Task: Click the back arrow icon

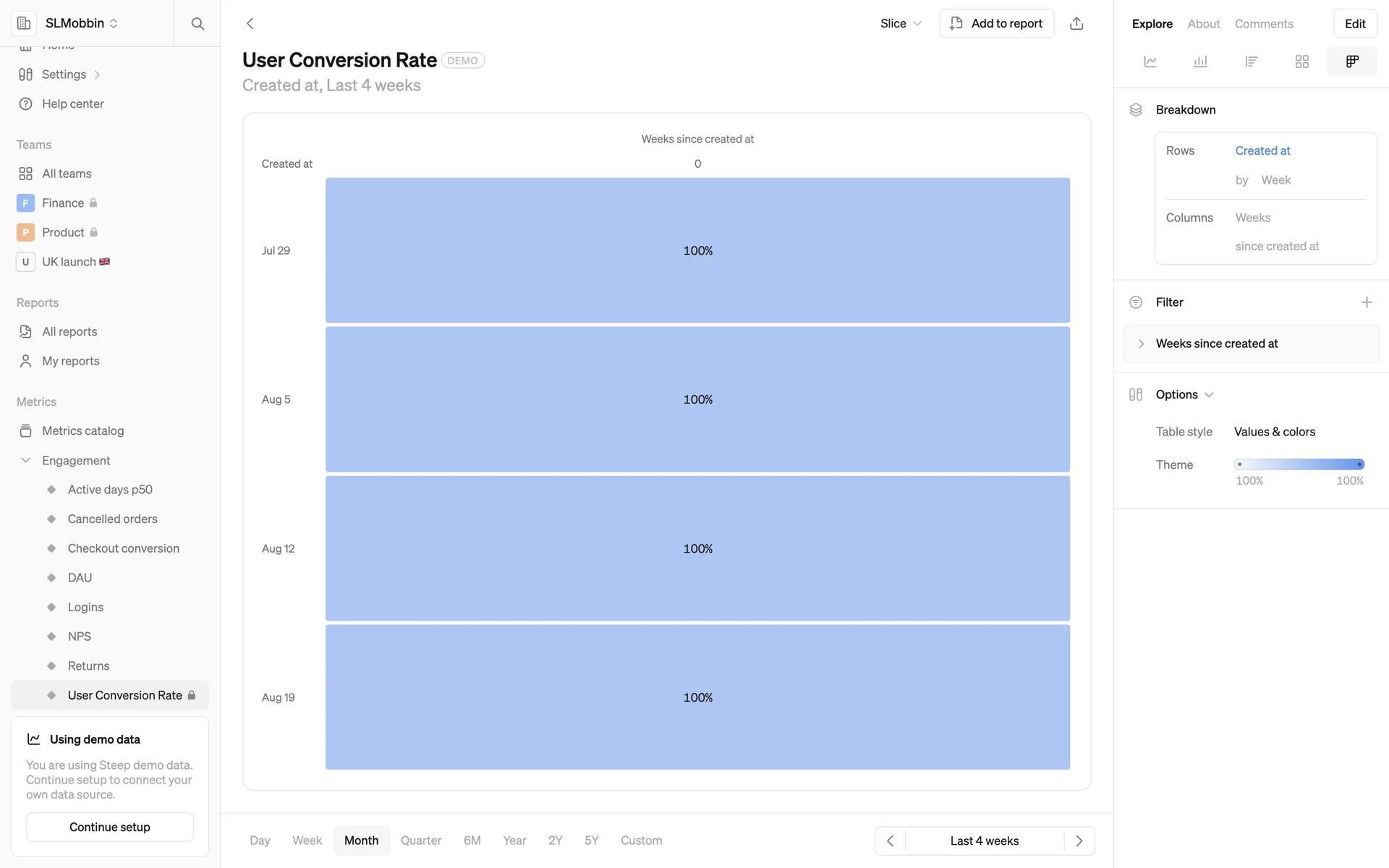Action: (250, 24)
